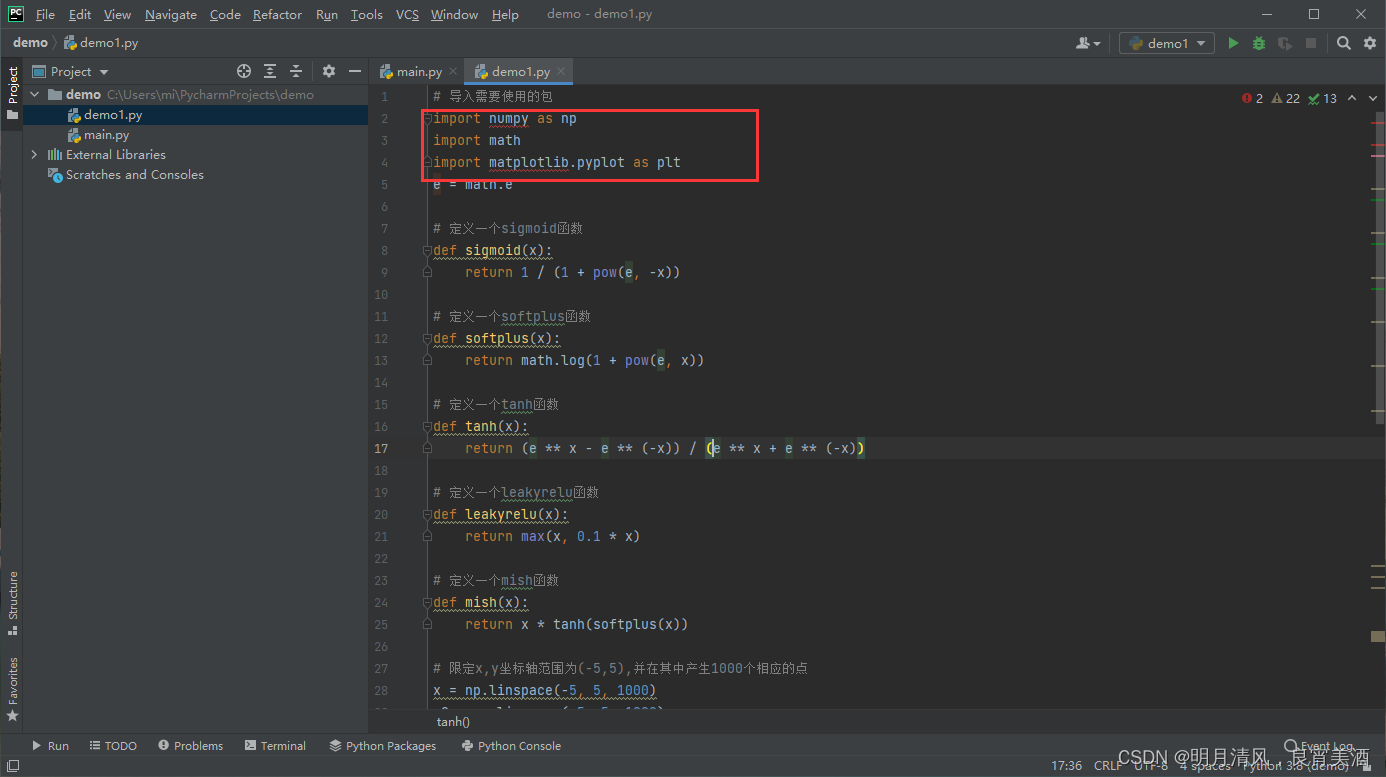Fold the leakyrelu function at line 20
Image resolution: width=1386 pixels, height=777 pixels.
pos(427,514)
